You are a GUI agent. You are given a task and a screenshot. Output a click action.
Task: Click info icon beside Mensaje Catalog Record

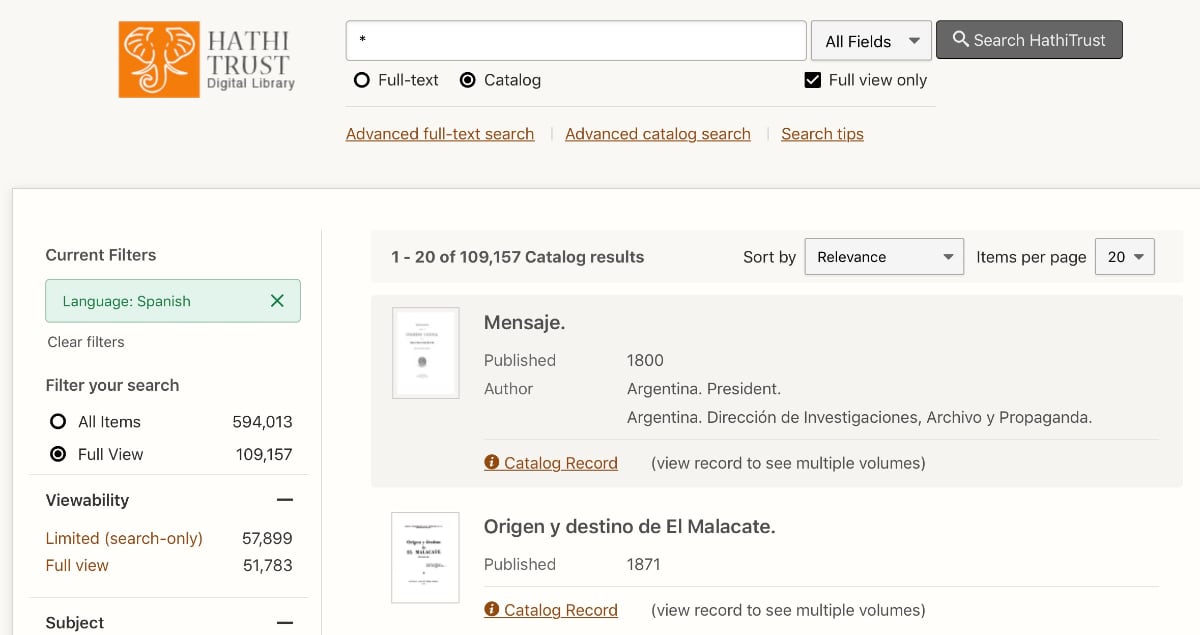[x=491, y=463]
